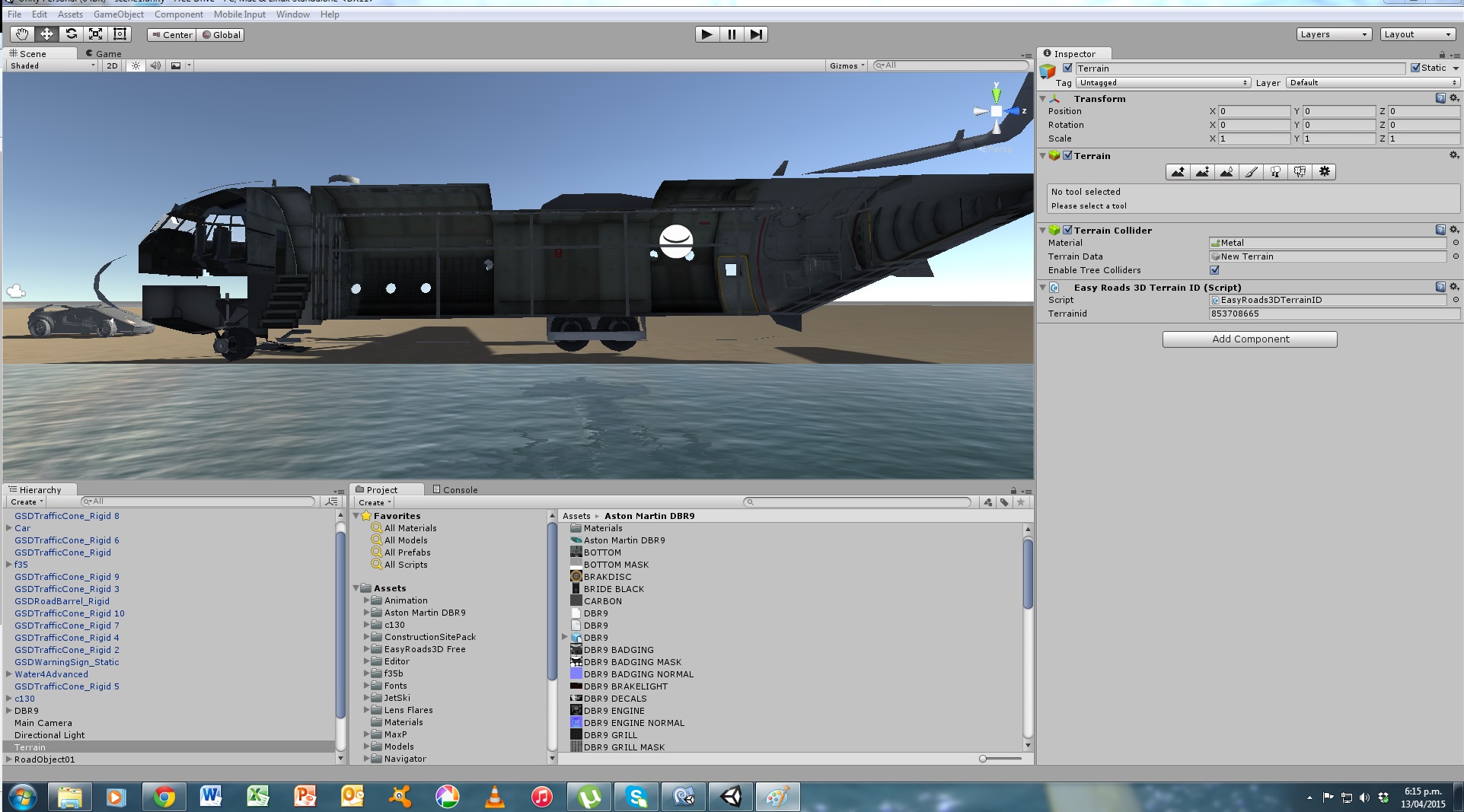Open VLC from the taskbar

tap(495, 797)
